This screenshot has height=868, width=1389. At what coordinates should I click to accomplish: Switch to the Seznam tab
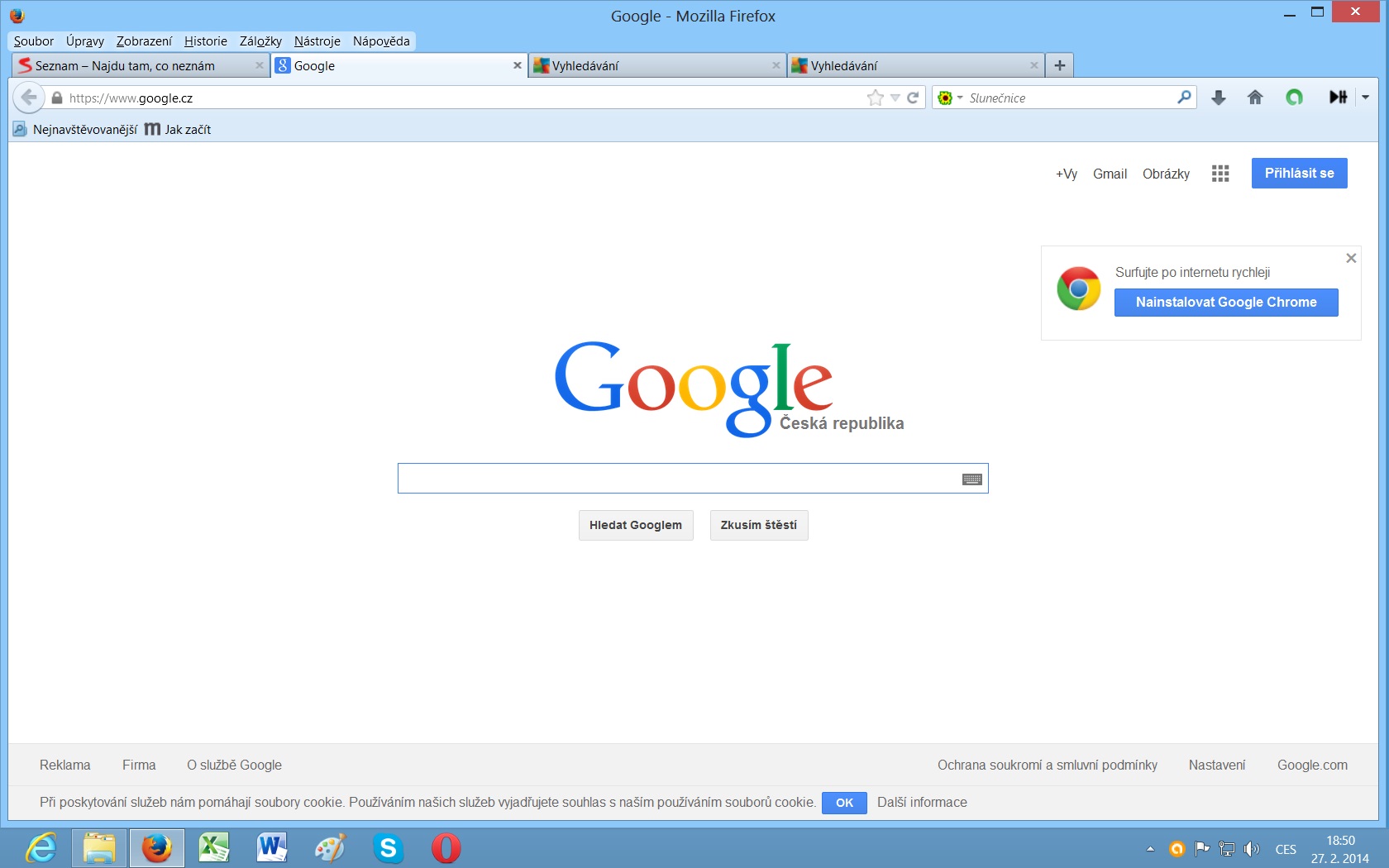pos(141,65)
